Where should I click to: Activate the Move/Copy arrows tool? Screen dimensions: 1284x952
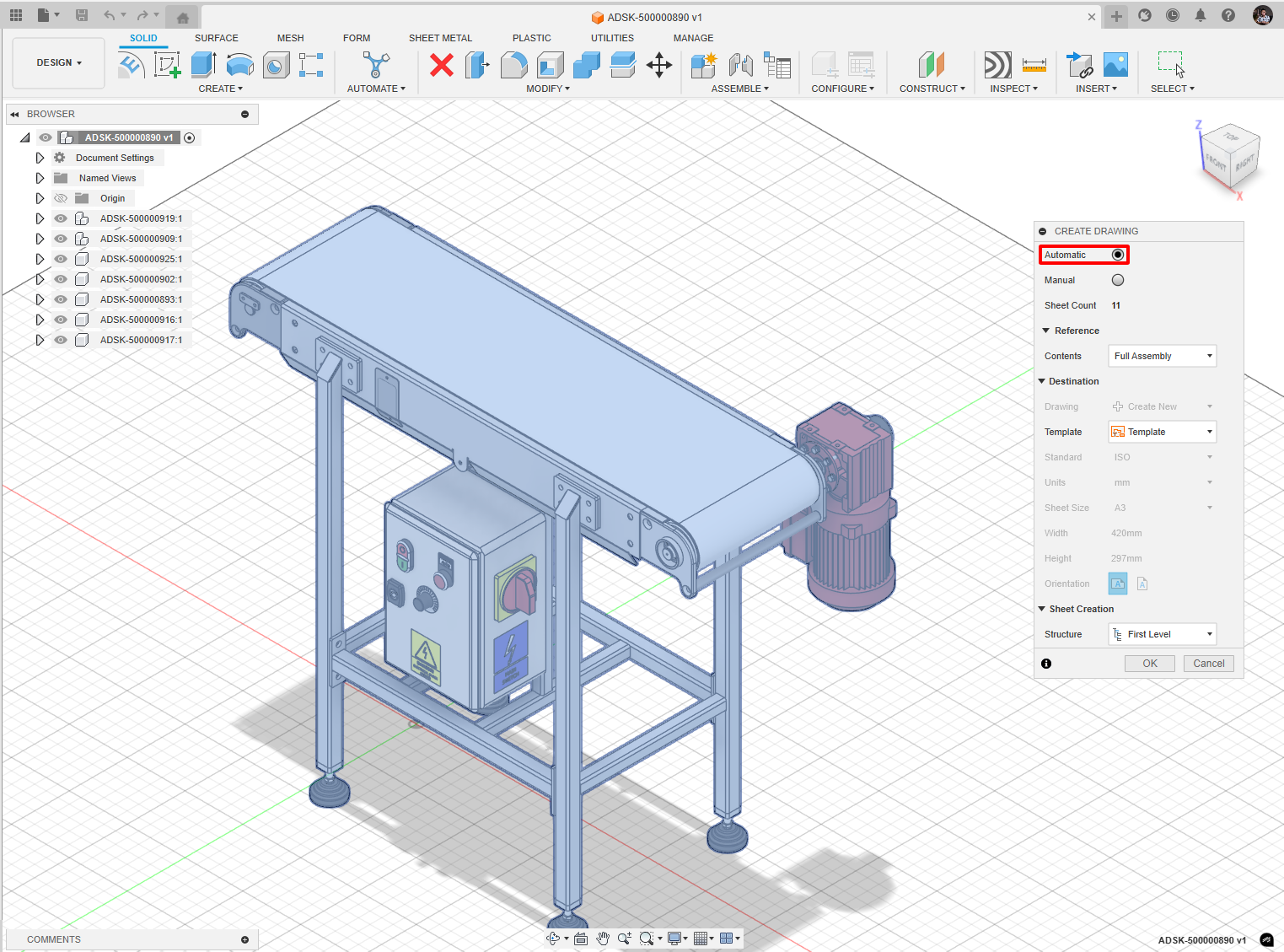659,65
